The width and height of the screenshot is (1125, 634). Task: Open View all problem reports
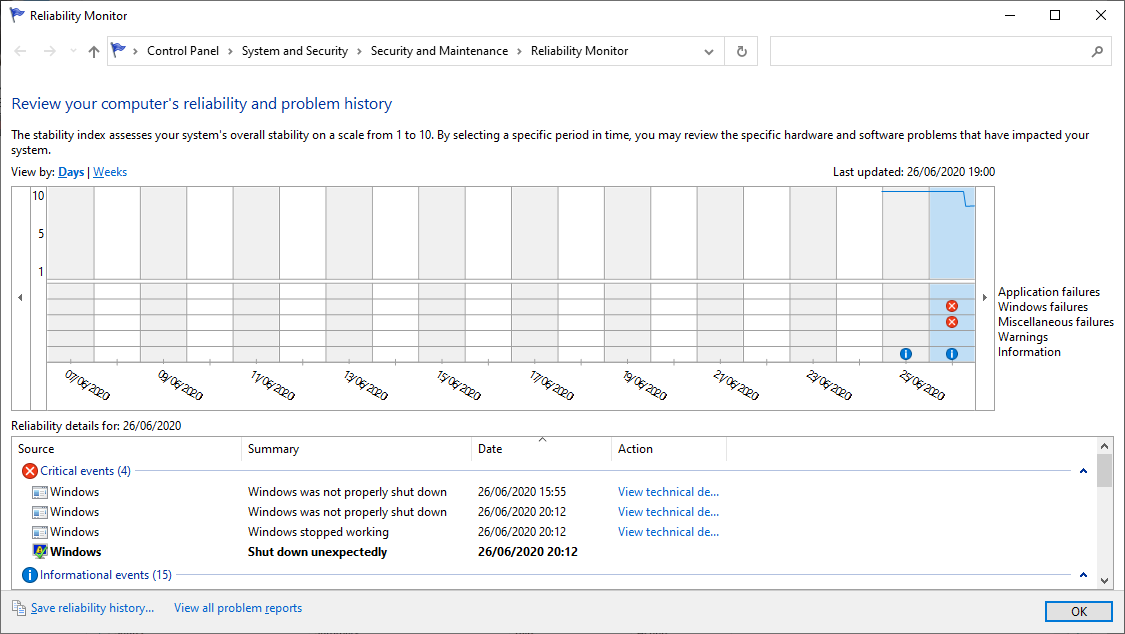(x=238, y=608)
